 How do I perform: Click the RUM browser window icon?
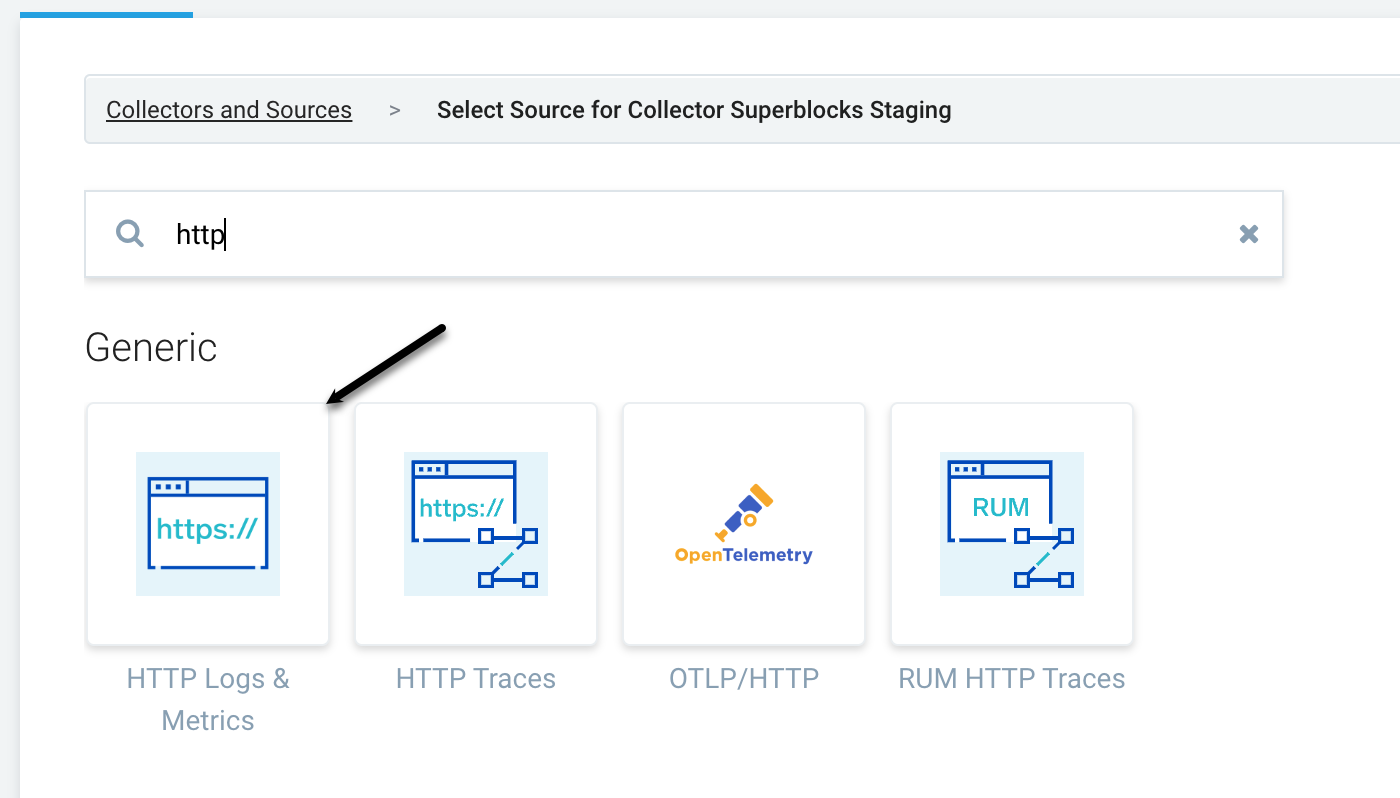1011,523
